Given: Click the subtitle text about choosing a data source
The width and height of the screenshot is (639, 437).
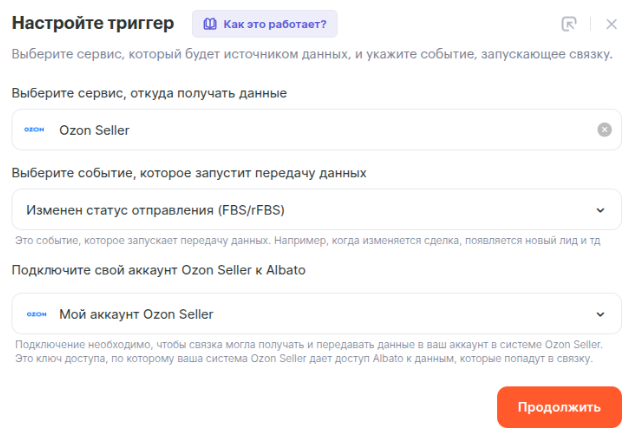Looking at the screenshot, I should [312, 53].
